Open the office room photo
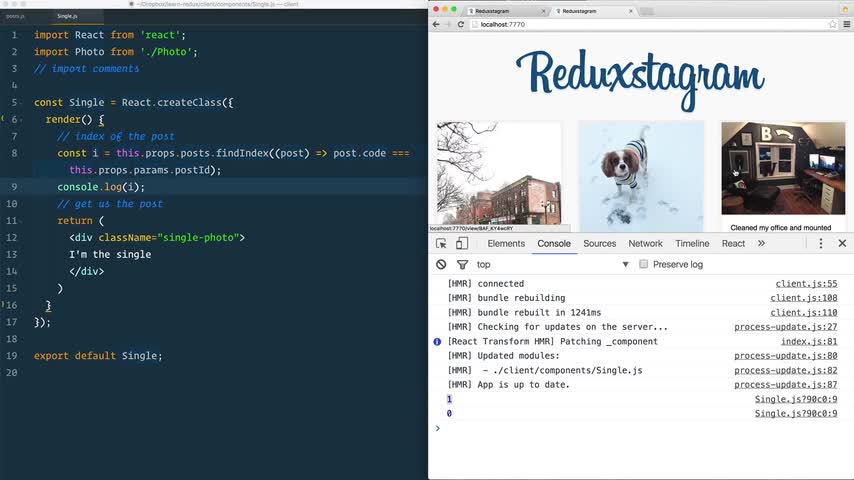Screen dimensions: 854x480 tap(783, 168)
